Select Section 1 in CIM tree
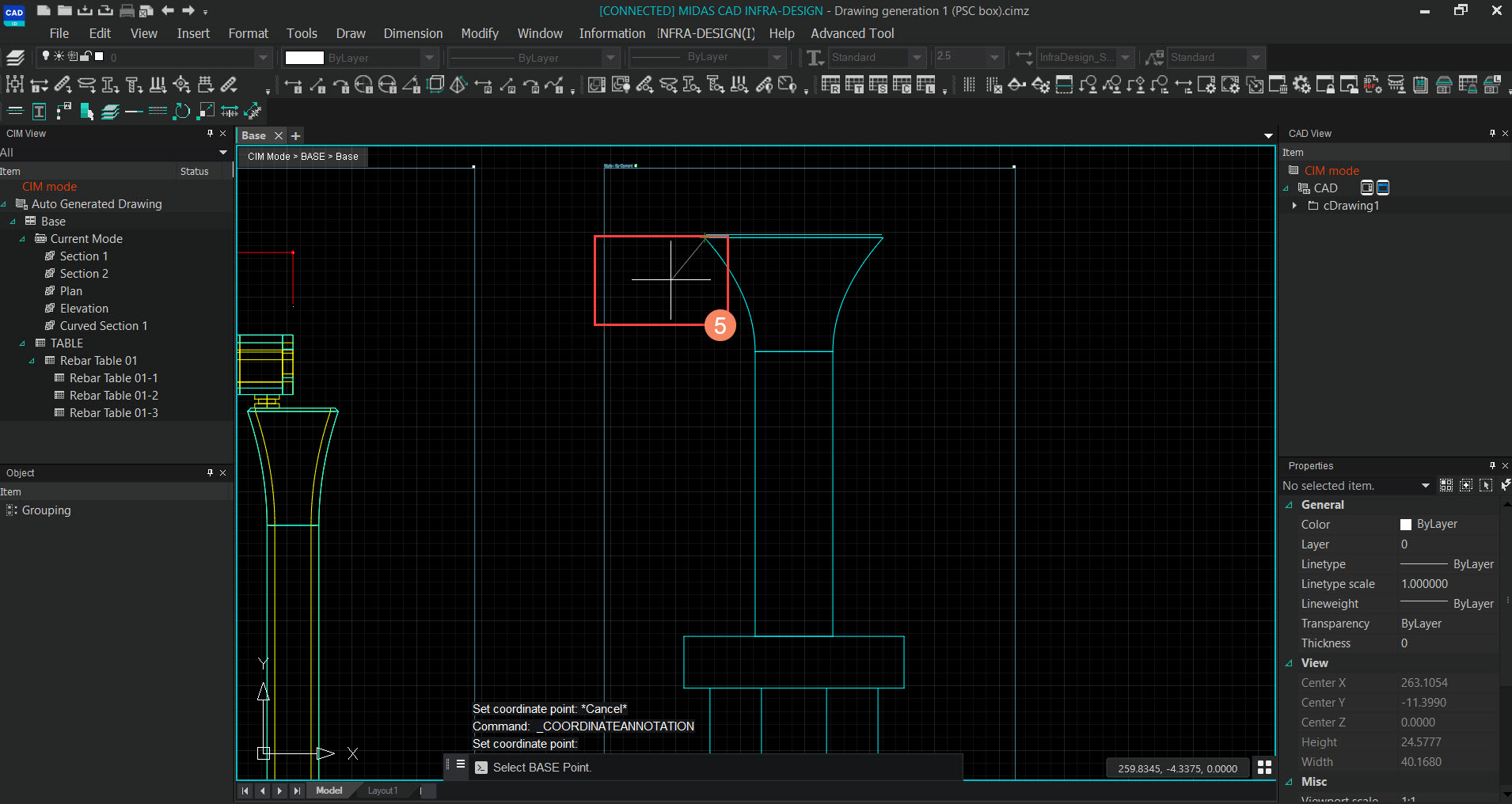Screen dimensions: 1512x804 [x=83, y=256]
